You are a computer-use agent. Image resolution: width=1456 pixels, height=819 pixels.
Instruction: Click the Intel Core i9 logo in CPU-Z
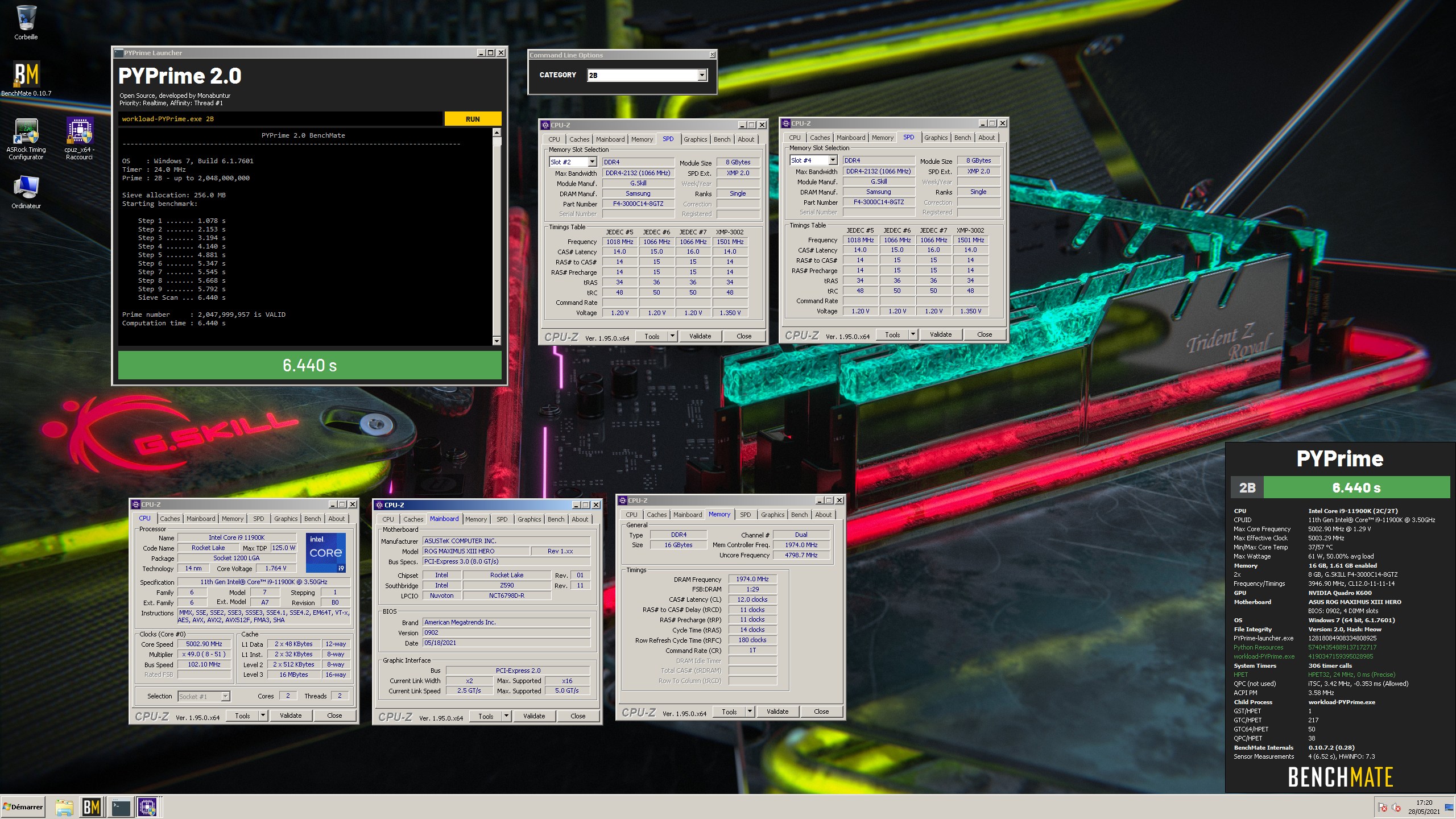326,552
